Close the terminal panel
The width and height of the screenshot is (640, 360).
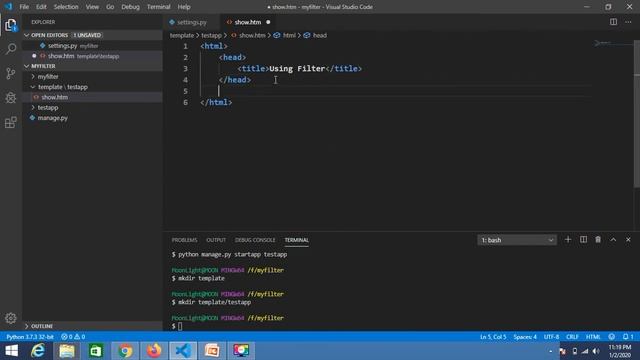pos(628,240)
